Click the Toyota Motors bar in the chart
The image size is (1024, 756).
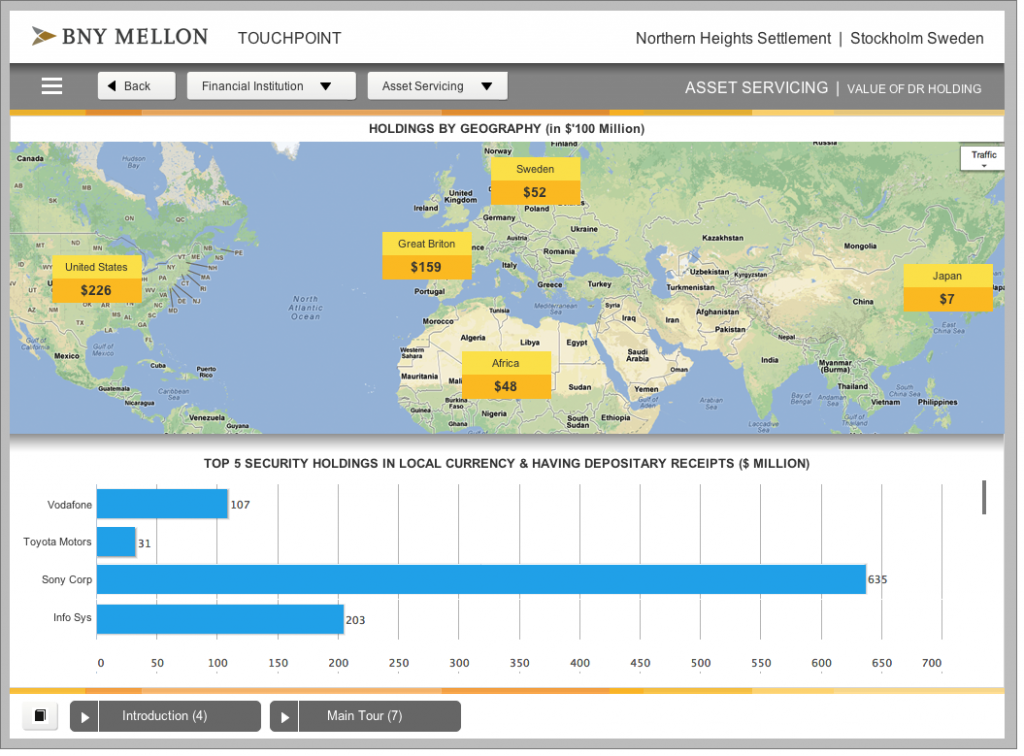click(x=116, y=542)
